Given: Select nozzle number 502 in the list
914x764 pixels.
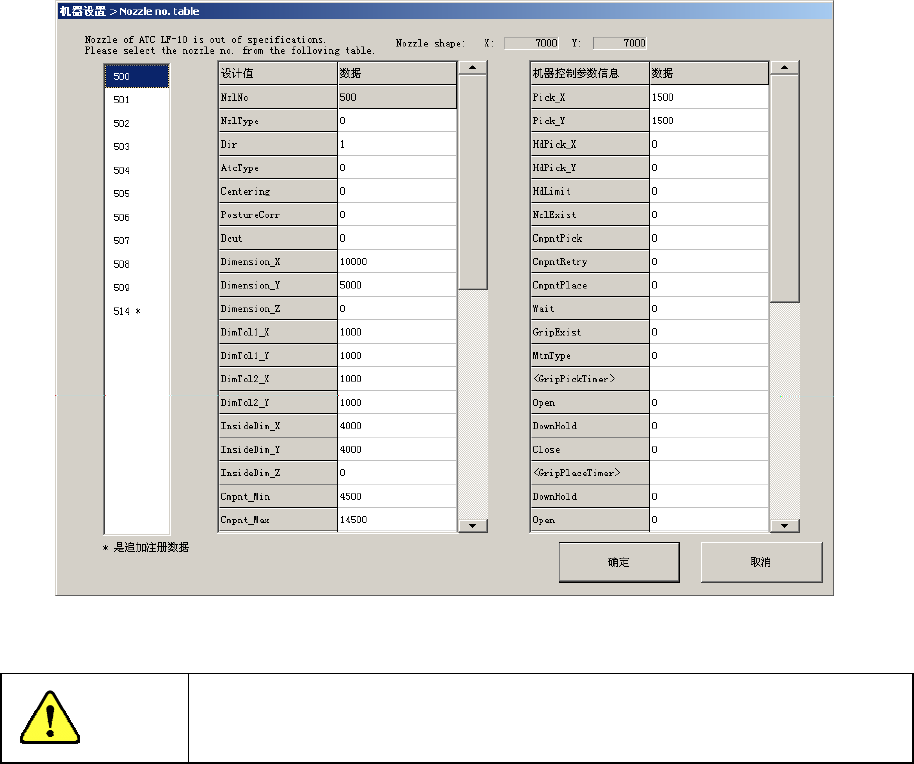Looking at the screenshot, I should click(137, 124).
